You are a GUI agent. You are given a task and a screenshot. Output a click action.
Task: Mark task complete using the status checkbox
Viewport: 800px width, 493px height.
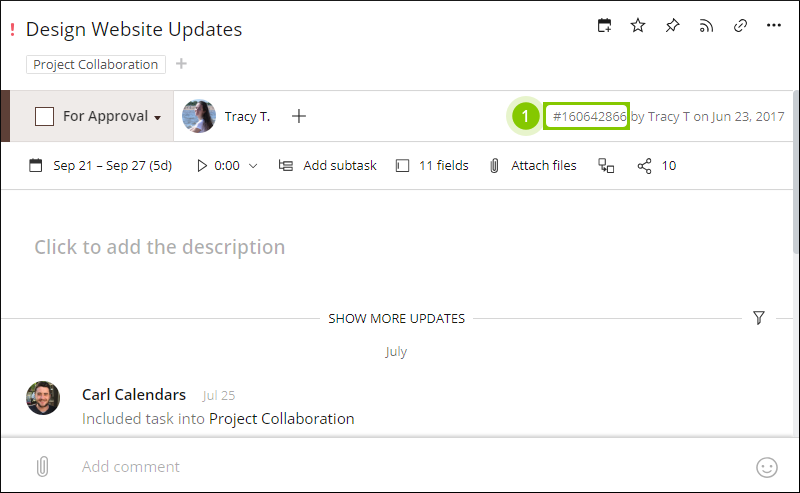44,116
